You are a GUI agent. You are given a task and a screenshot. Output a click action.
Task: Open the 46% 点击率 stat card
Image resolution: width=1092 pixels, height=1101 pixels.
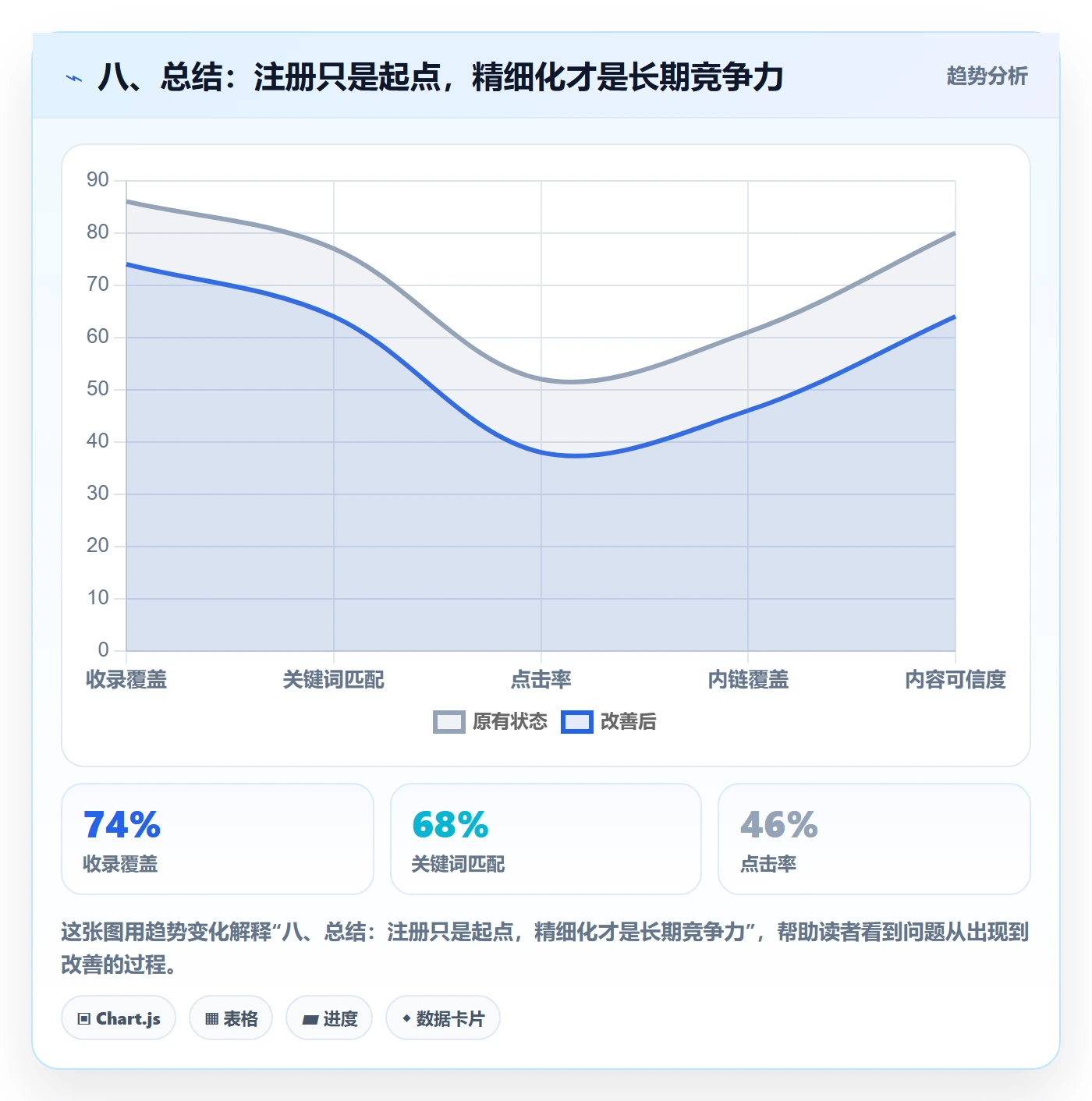tap(874, 839)
